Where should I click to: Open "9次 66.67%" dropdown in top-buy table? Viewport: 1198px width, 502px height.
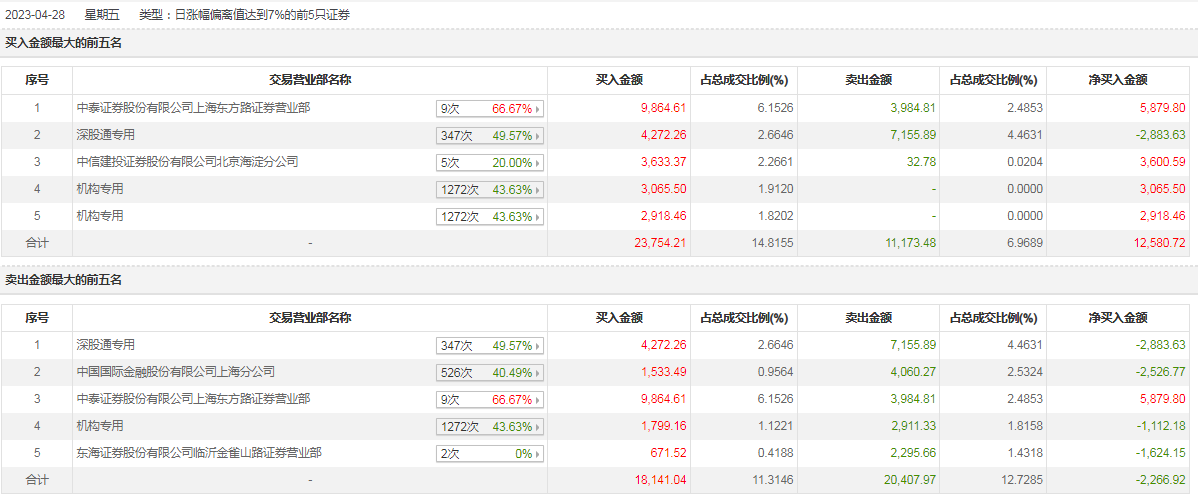490,109
